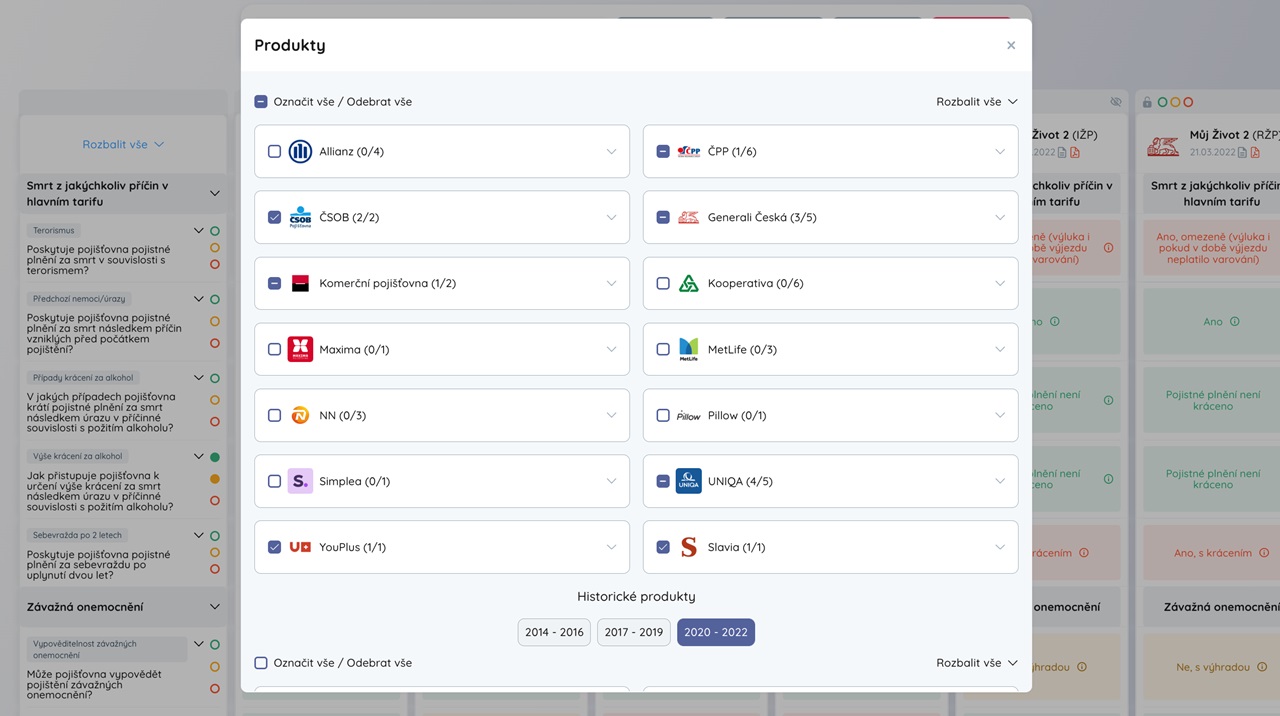Click info icon next to 'Ne, s výhradou' RŽP
1280x716 pixels.
[1263, 667]
